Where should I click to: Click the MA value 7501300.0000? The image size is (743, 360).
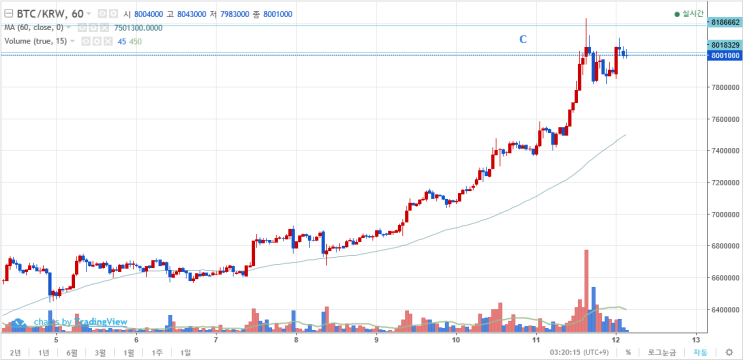pyautogui.click(x=138, y=28)
